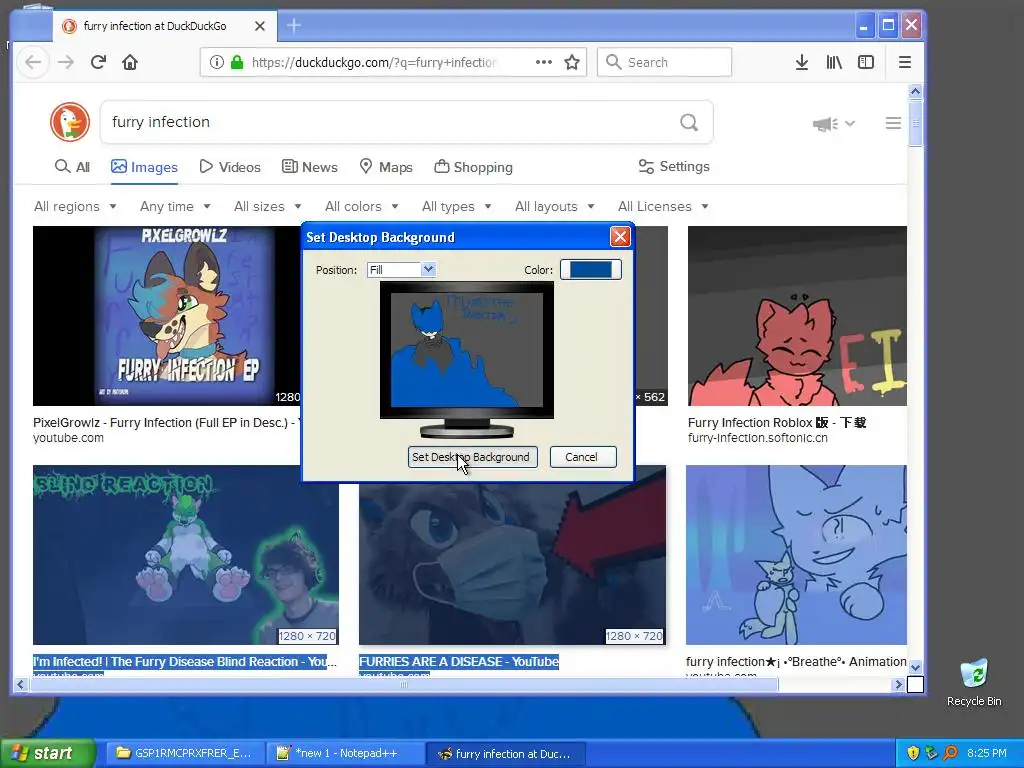Go to the Firefox home page
Screen dimensions: 1024x768
click(130, 62)
